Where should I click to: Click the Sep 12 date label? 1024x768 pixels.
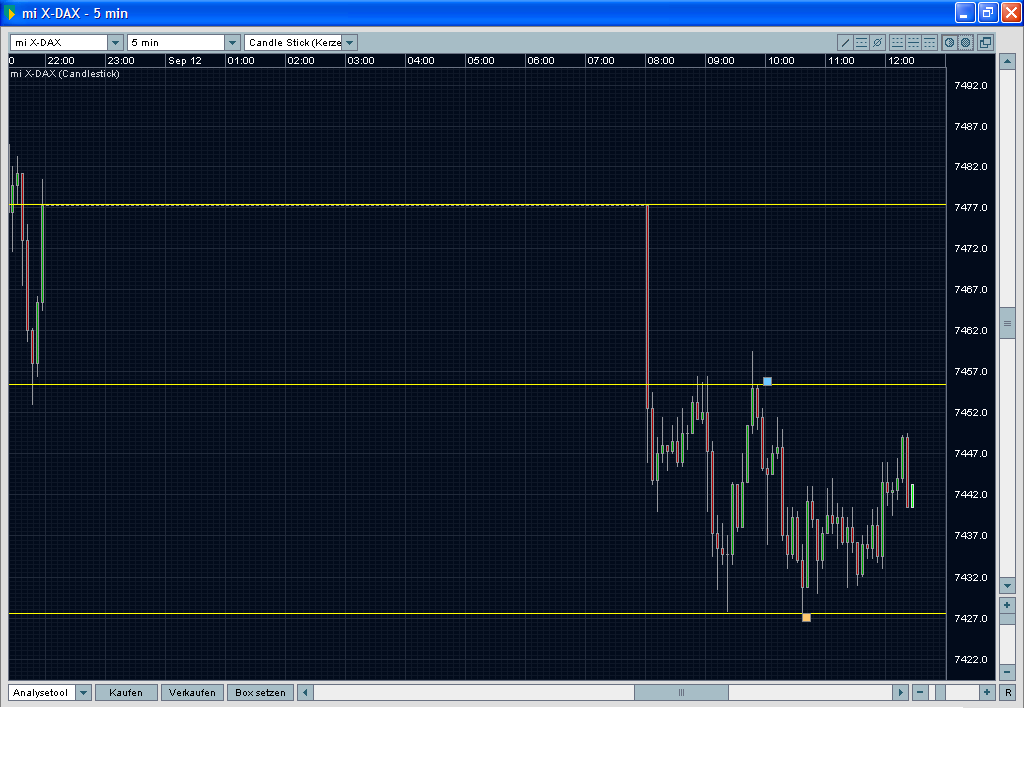pos(185,61)
